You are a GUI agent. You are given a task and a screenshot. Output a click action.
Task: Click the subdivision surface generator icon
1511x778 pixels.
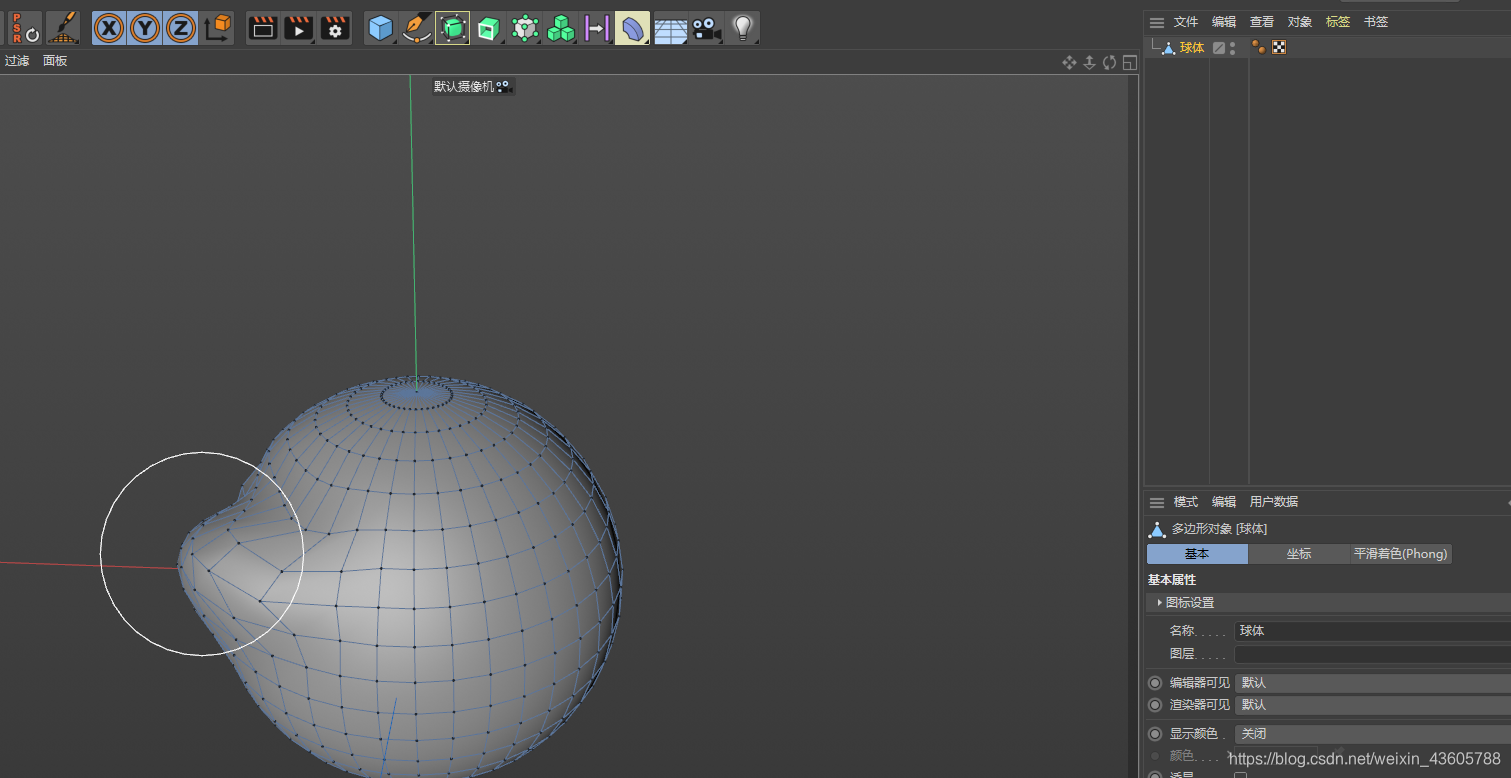tap(453, 28)
